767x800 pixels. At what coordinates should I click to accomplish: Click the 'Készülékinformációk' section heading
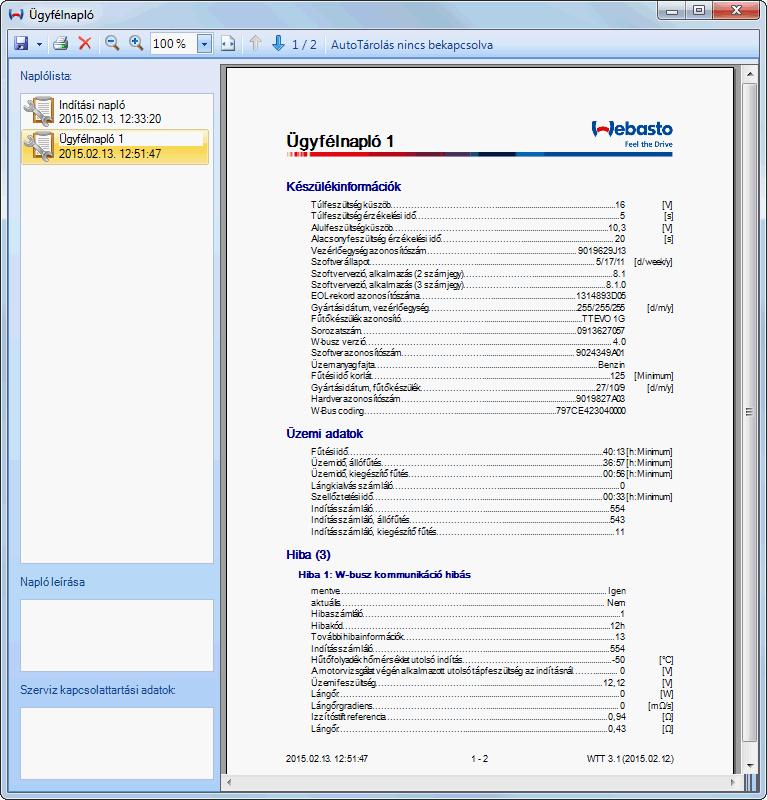pos(343,187)
